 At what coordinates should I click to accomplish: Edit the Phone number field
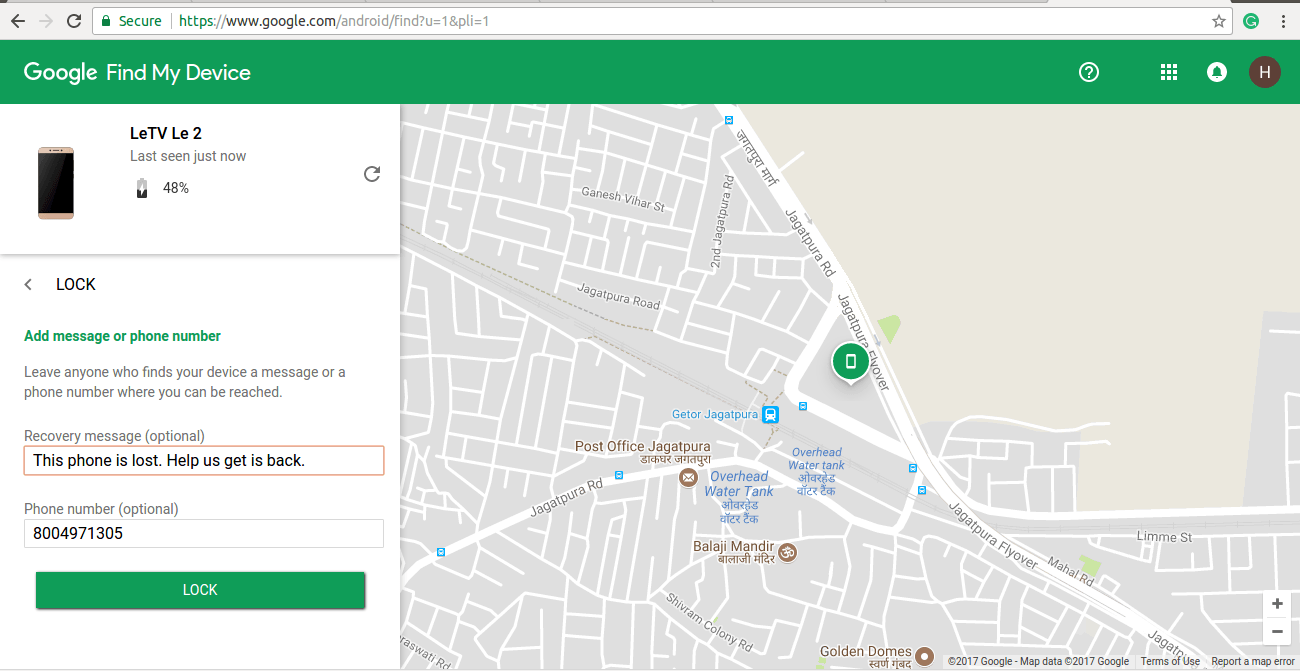point(204,533)
